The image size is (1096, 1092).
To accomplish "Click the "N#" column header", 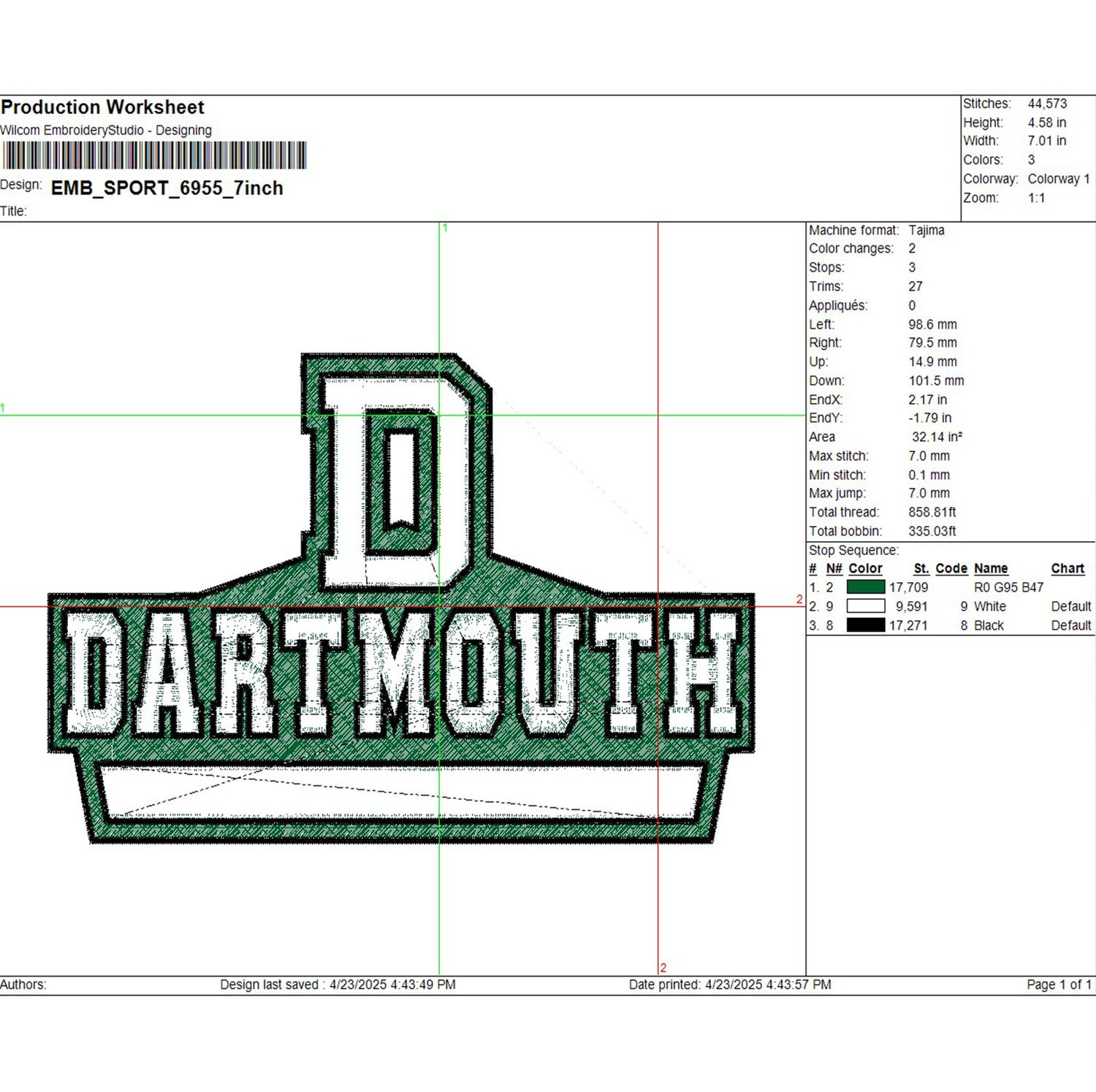I will click(x=834, y=568).
